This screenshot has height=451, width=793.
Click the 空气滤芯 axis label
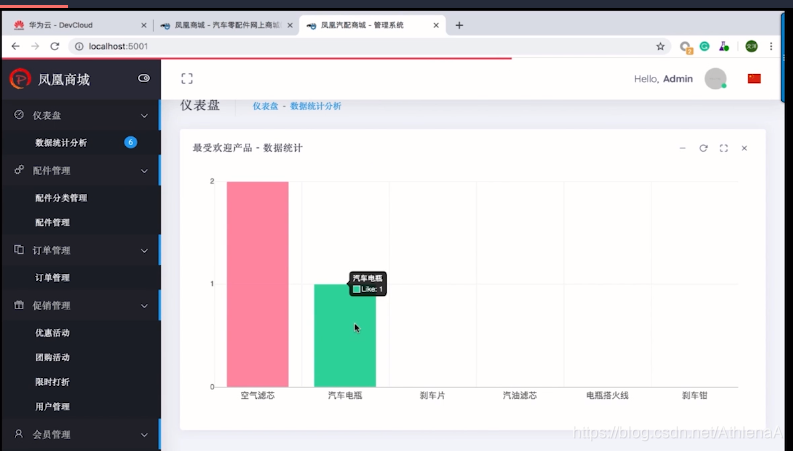tap(257, 395)
